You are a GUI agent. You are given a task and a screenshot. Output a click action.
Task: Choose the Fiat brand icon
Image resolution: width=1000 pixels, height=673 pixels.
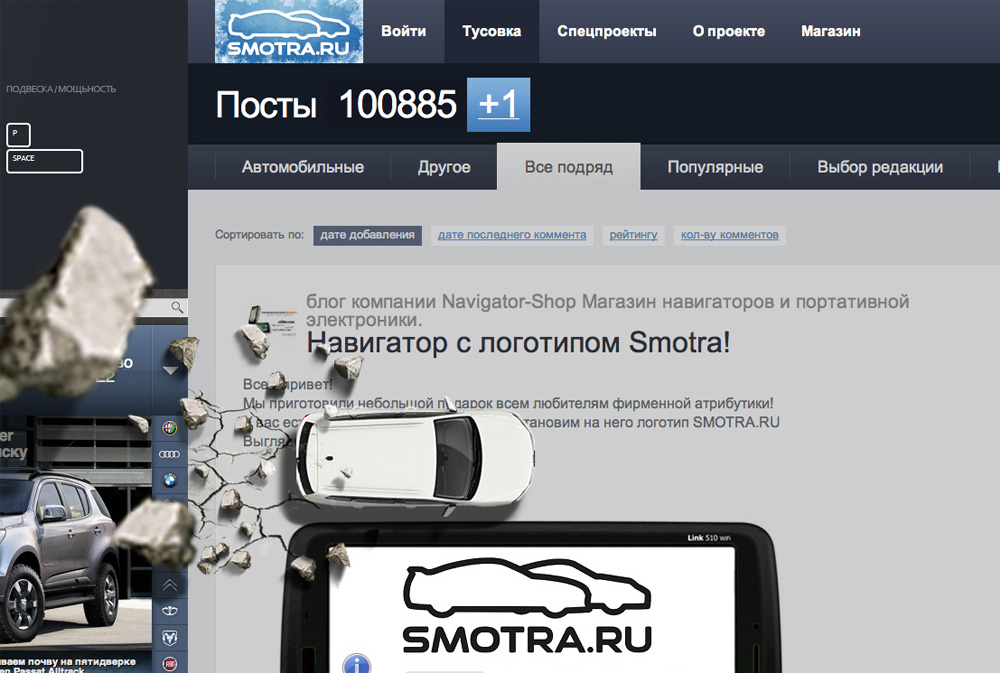[x=170, y=664]
